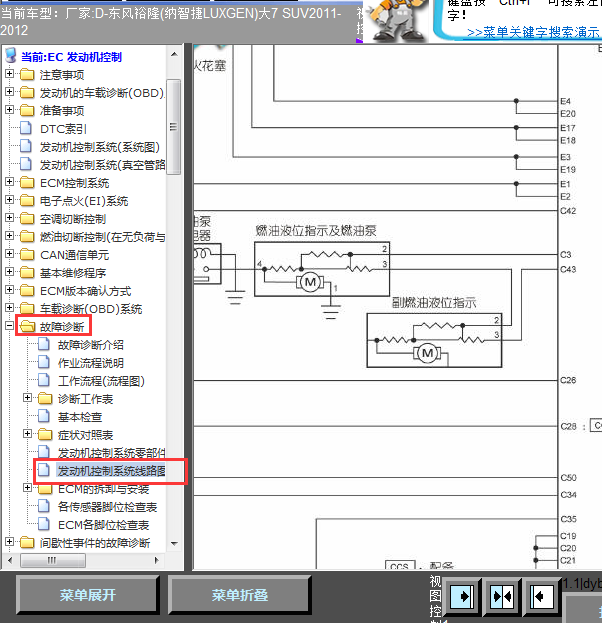
Task: Expand the ECM控制系统 folder node
Action: coord(10,182)
